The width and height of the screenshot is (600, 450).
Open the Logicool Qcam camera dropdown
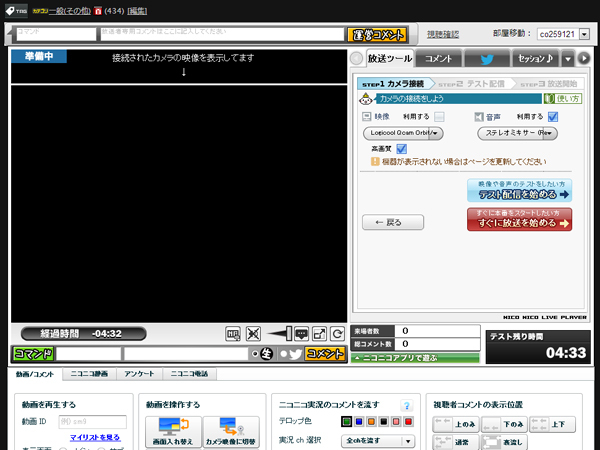(x=403, y=132)
